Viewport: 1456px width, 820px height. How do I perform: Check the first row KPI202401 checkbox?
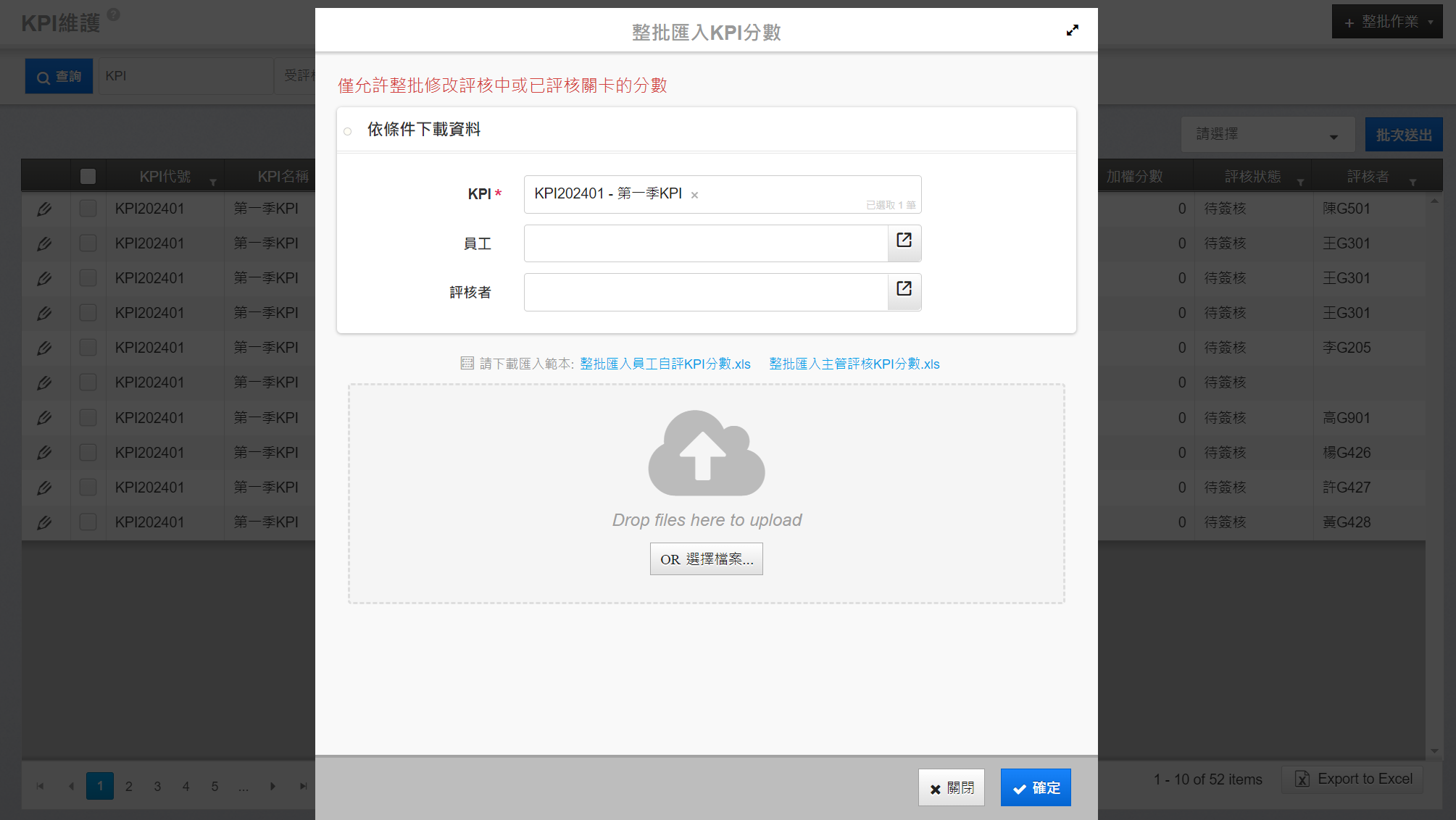click(x=88, y=209)
